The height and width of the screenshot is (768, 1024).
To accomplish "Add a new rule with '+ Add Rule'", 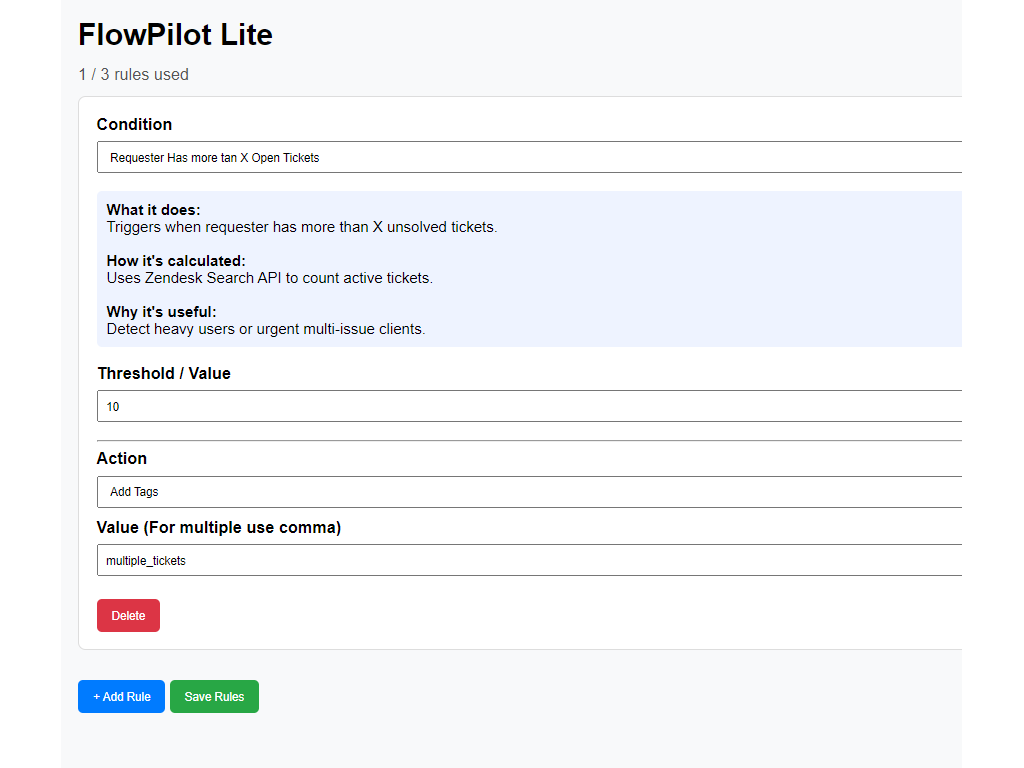I will click(x=121, y=696).
